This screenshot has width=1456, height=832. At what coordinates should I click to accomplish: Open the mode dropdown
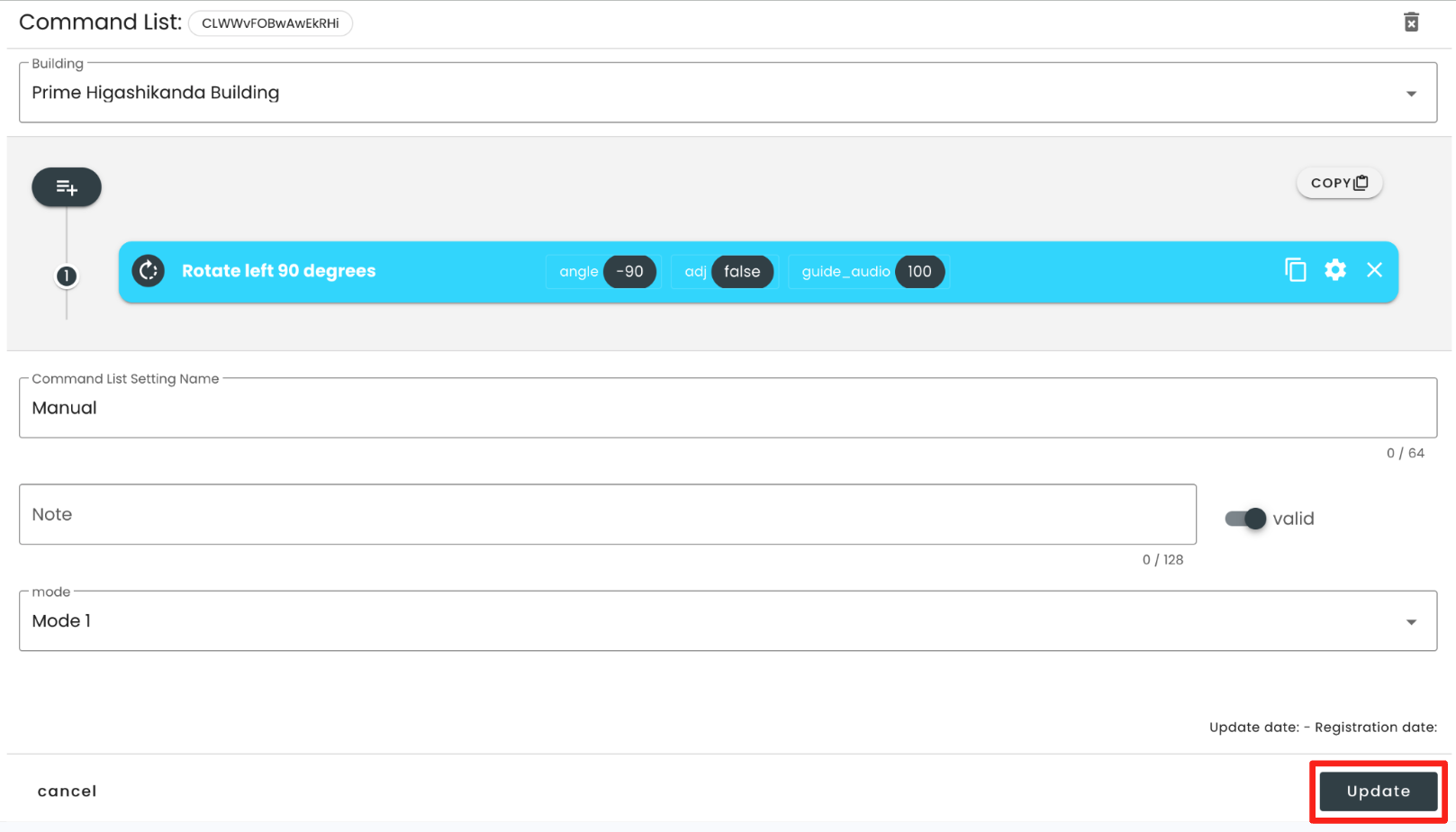point(728,621)
